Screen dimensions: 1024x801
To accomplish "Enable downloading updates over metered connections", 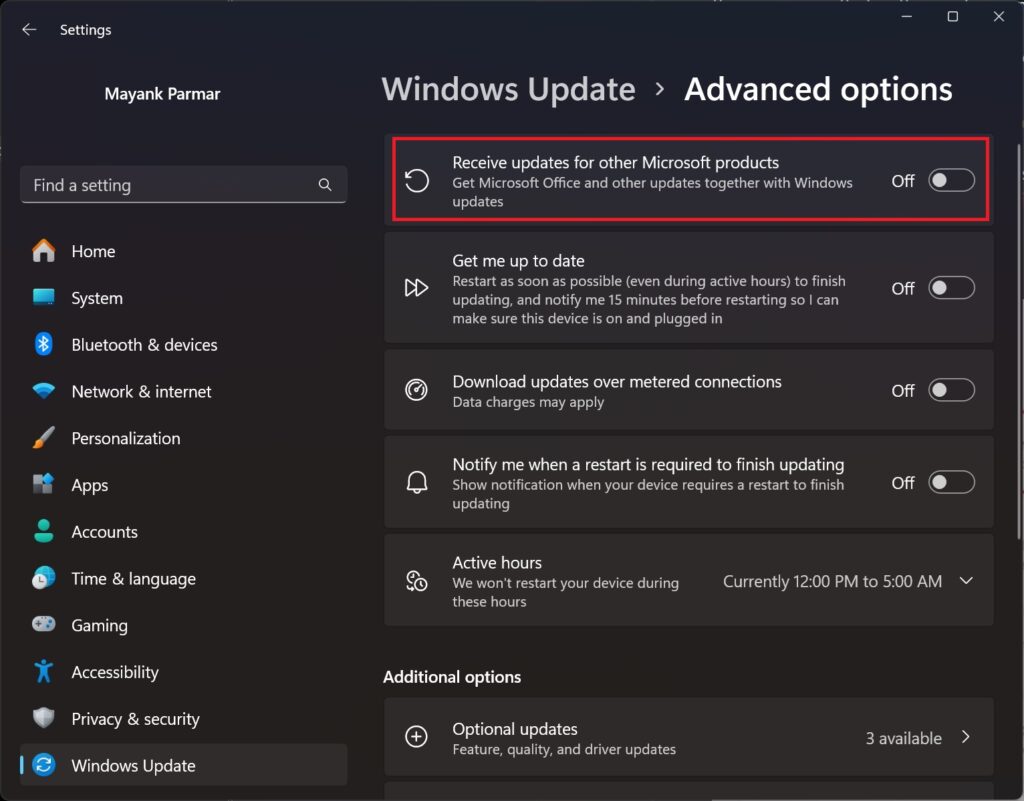I will point(950,390).
